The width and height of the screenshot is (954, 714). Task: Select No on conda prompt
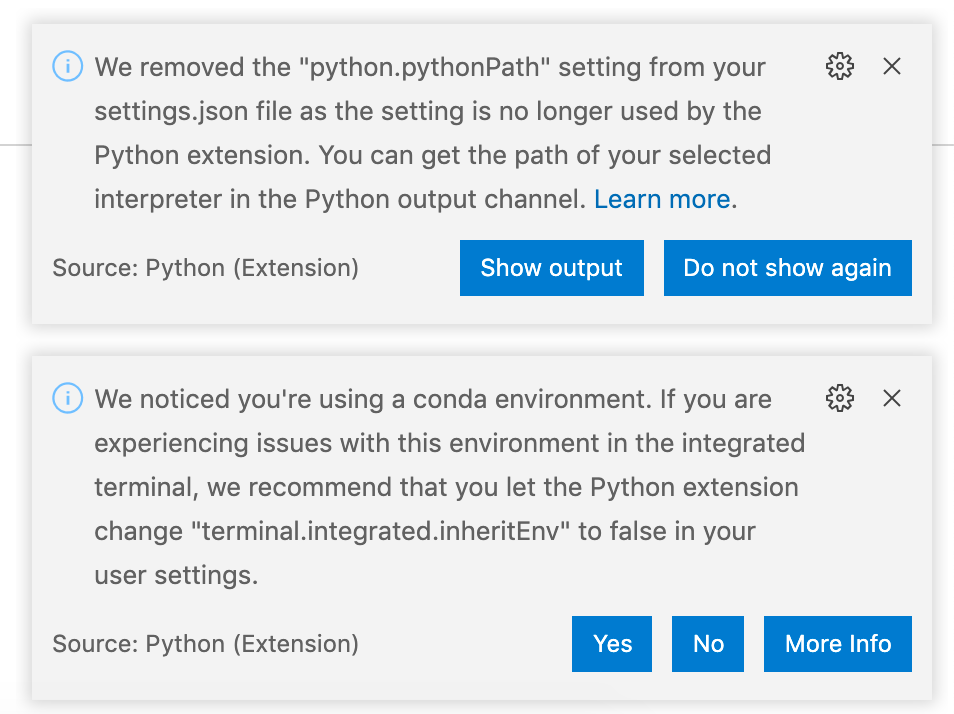708,644
